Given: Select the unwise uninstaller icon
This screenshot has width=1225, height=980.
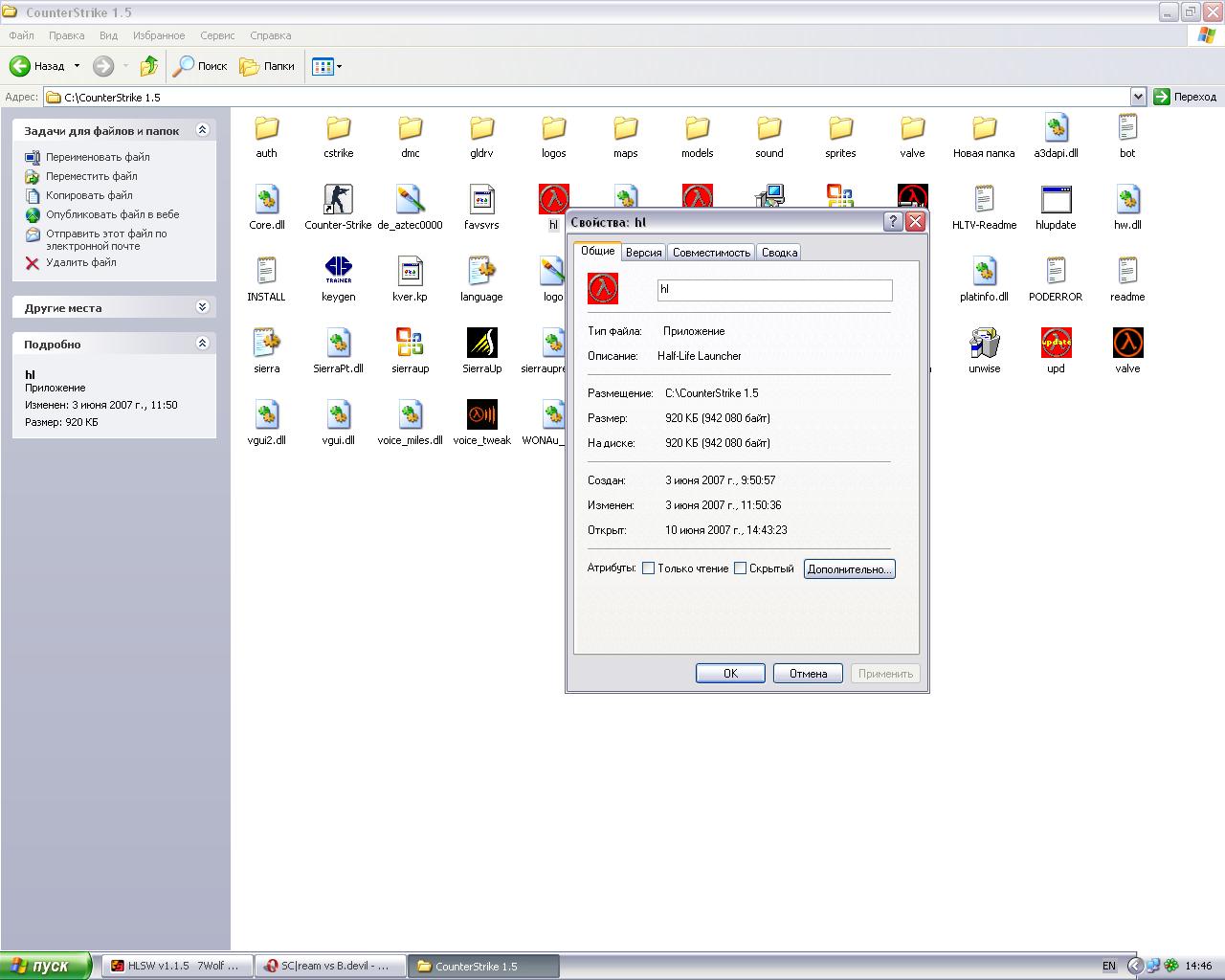Looking at the screenshot, I should point(984,343).
